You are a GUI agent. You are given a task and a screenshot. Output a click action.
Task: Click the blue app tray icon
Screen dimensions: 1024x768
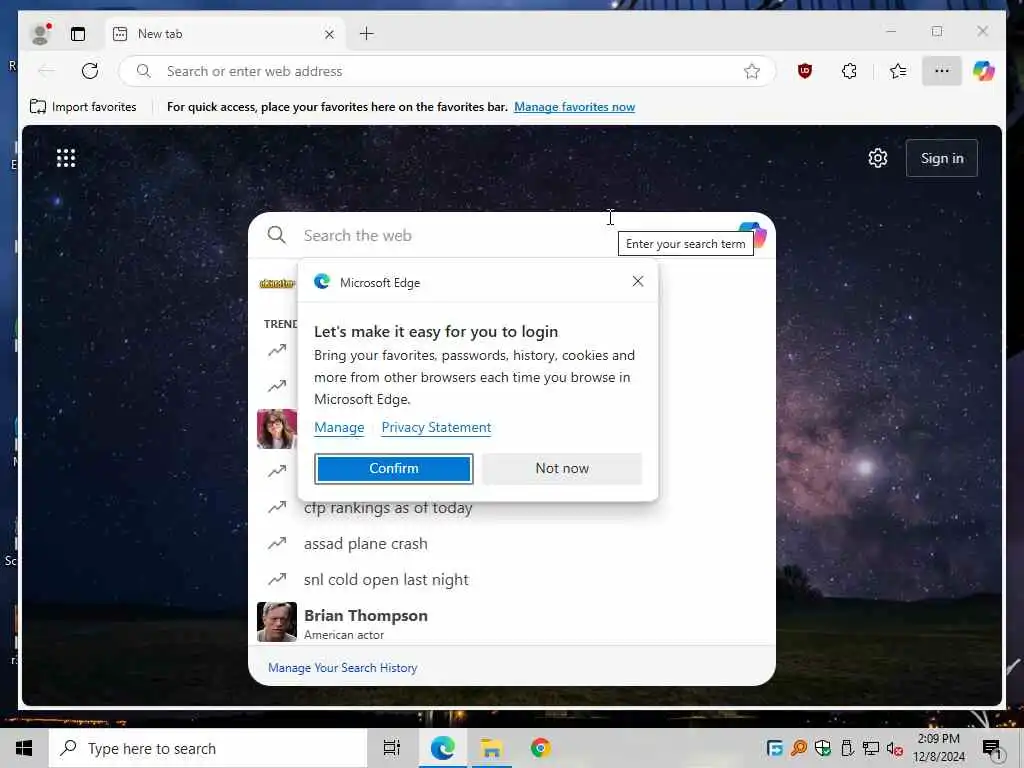tap(775, 748)
